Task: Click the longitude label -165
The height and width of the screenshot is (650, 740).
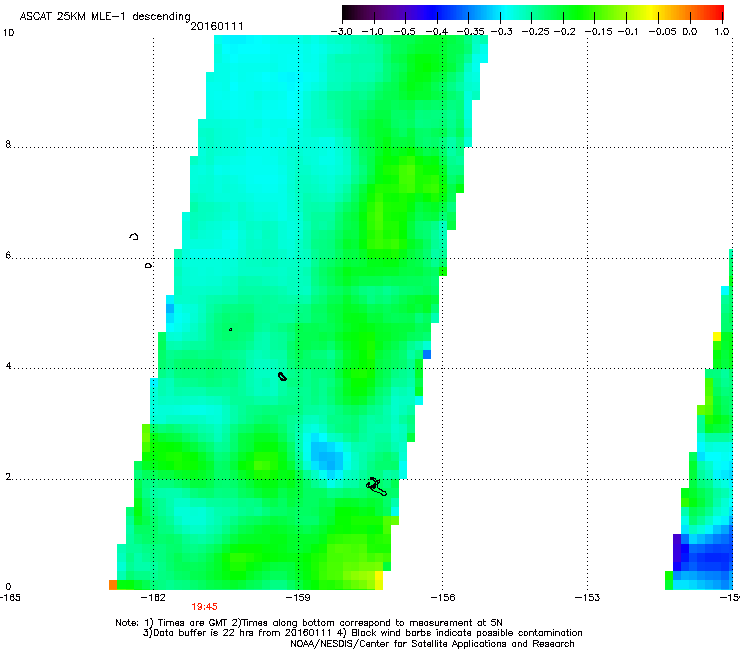Action: [x=10, y=598]
